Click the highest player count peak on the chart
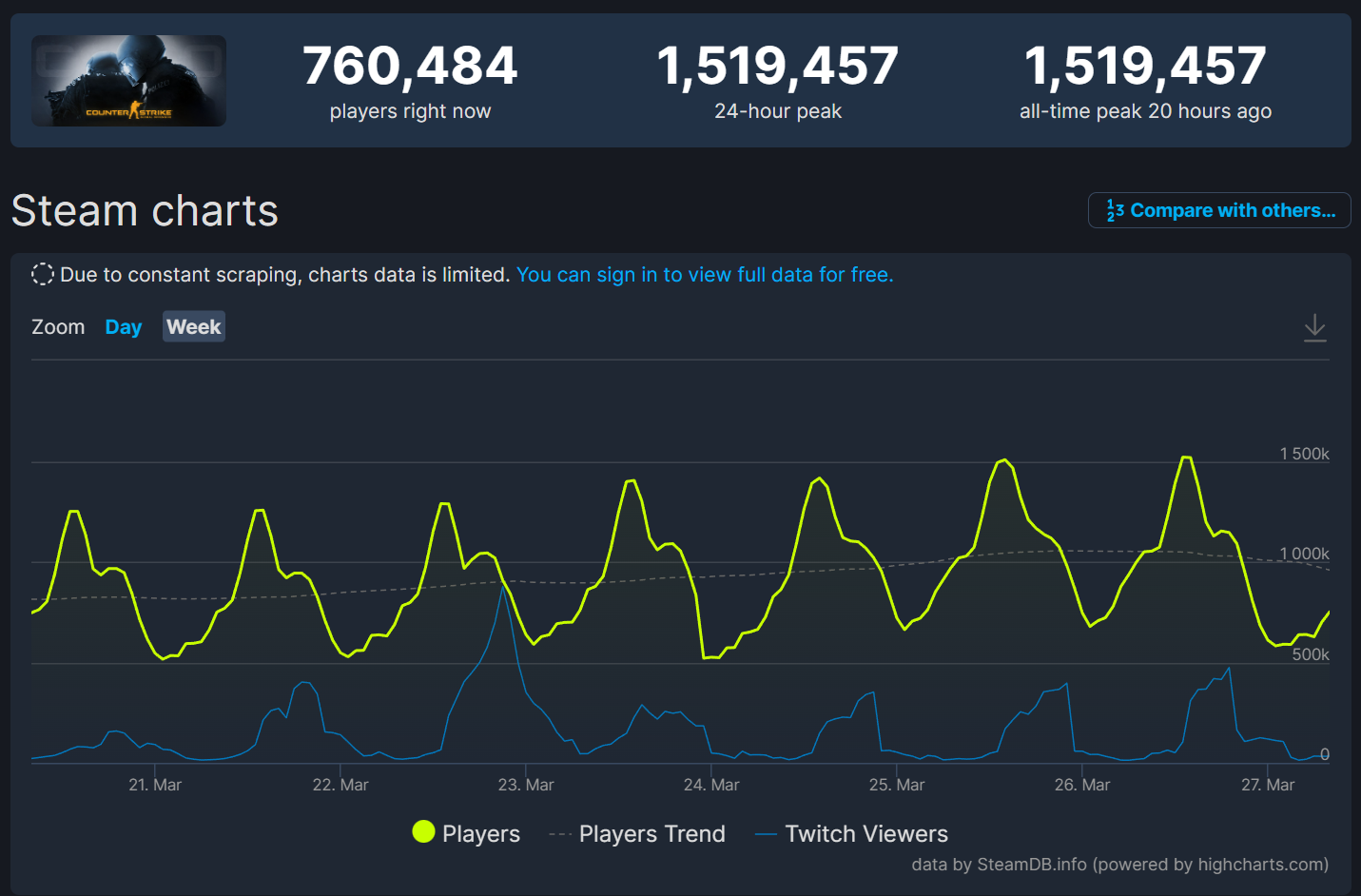This screenshot has height=896, width=1361. [1186, 458]
